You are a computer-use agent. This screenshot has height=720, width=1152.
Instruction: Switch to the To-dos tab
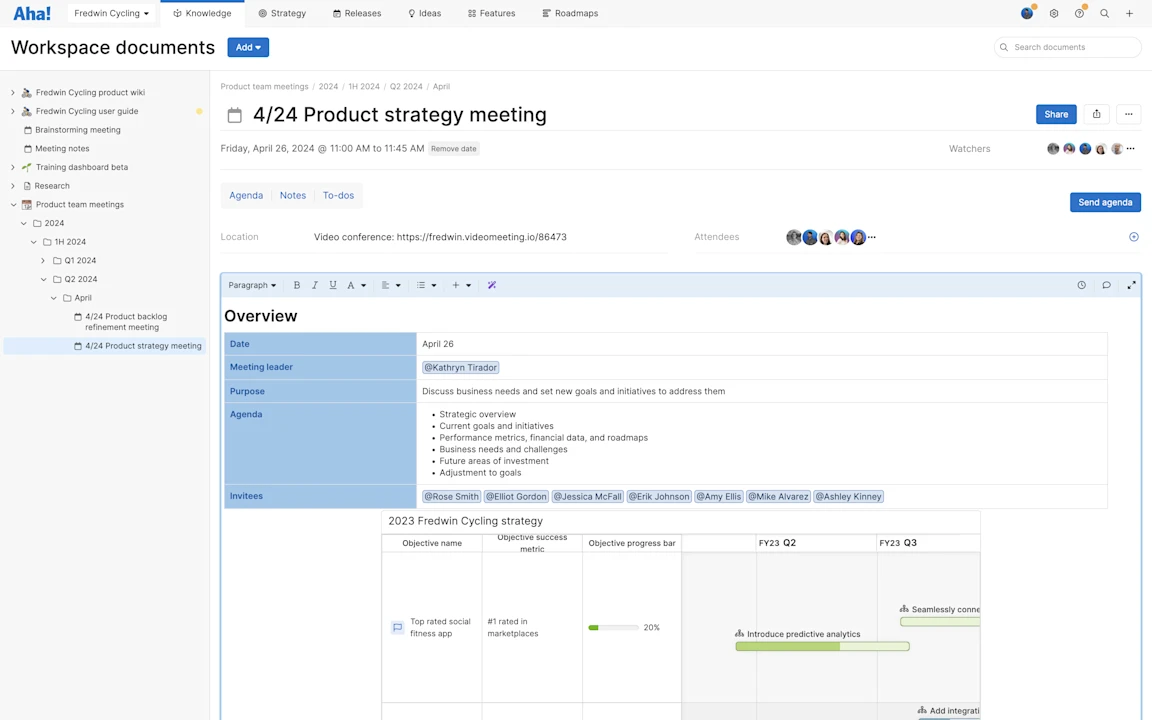tap(338, 195)
